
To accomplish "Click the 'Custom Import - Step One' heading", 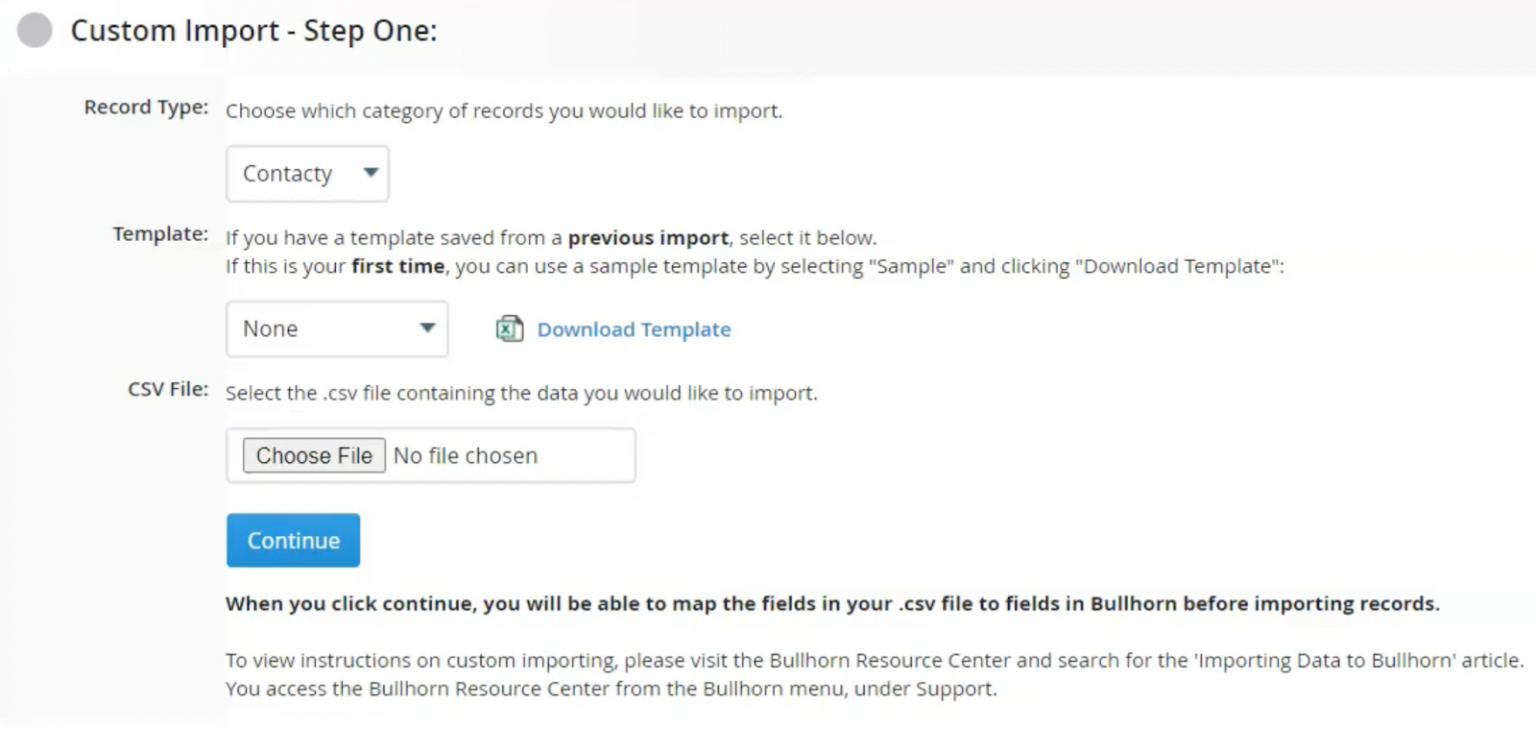I will point(254,31).
